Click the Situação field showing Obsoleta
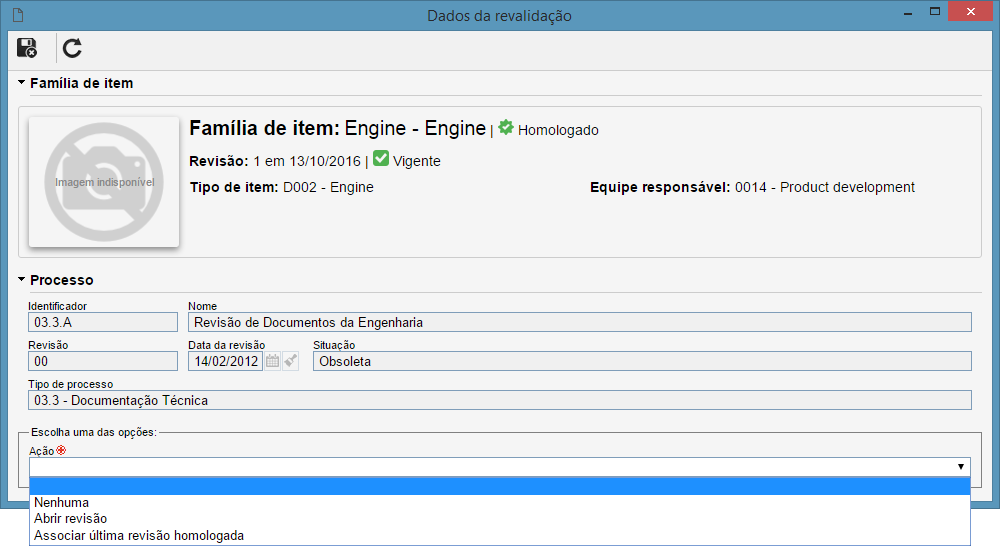The height and width of the screenshot is (546, 1000). click(642, 361)
